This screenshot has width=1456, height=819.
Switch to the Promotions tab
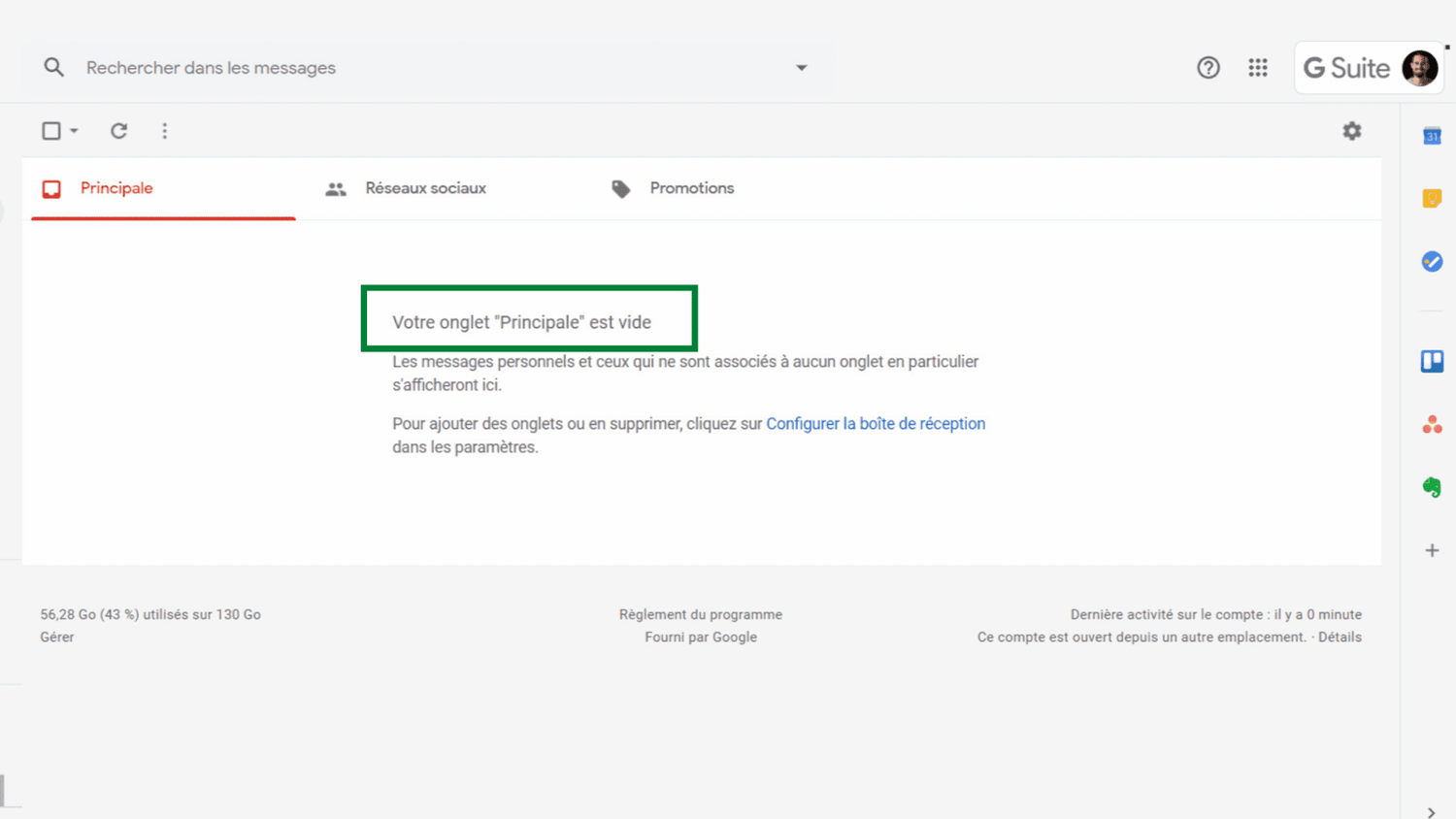click(691, 188)
